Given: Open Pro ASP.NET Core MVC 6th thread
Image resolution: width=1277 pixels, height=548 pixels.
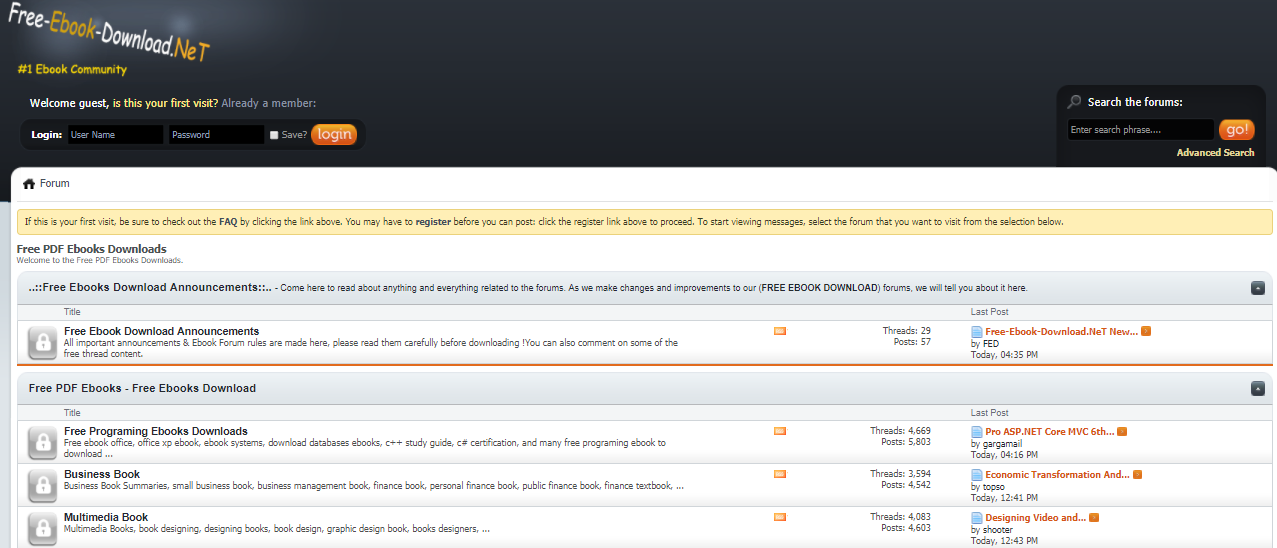Looking at the screenshot, I should pos(1050,431).
